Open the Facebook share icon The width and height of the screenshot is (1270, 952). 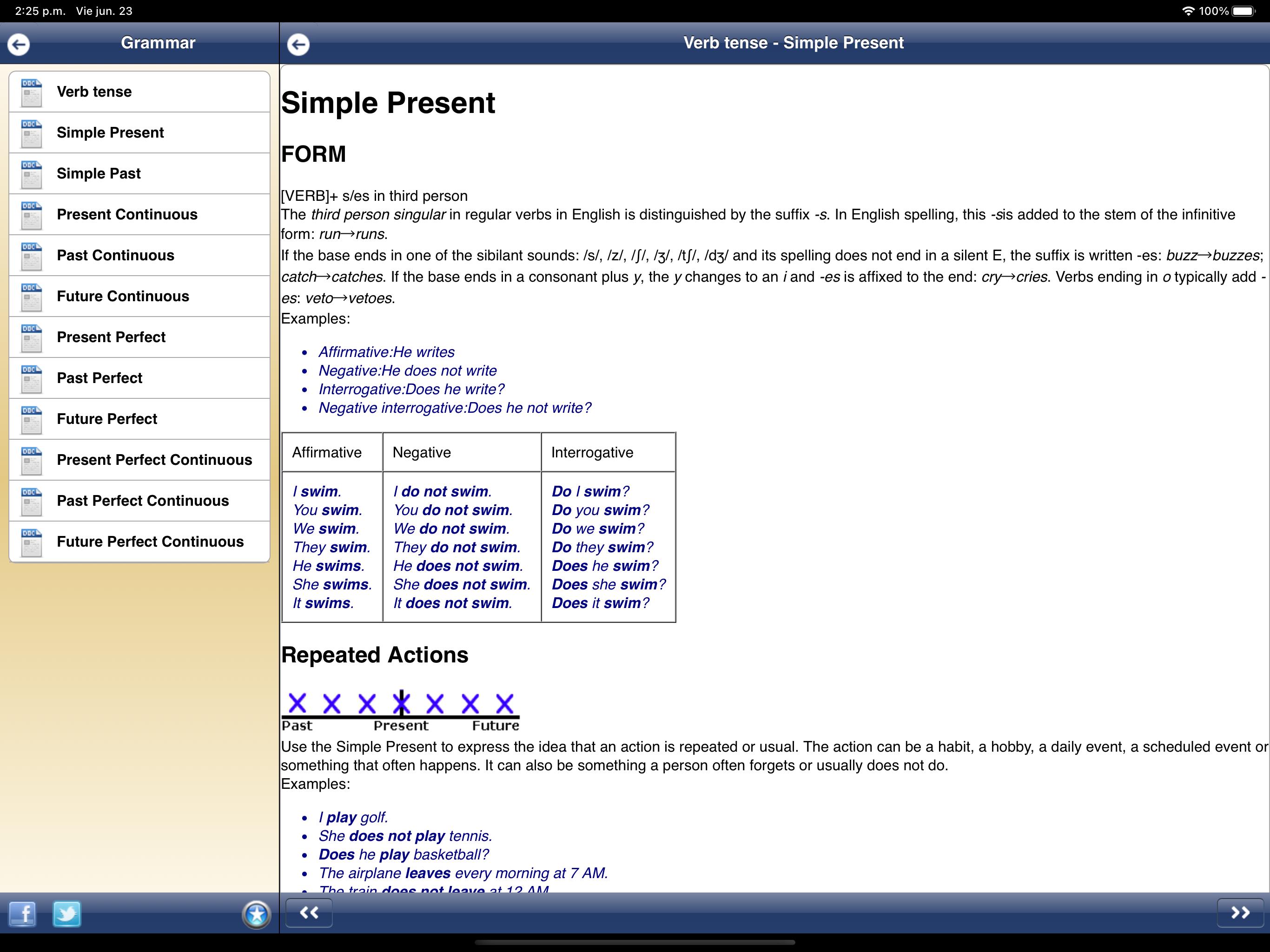pos(22,913)
